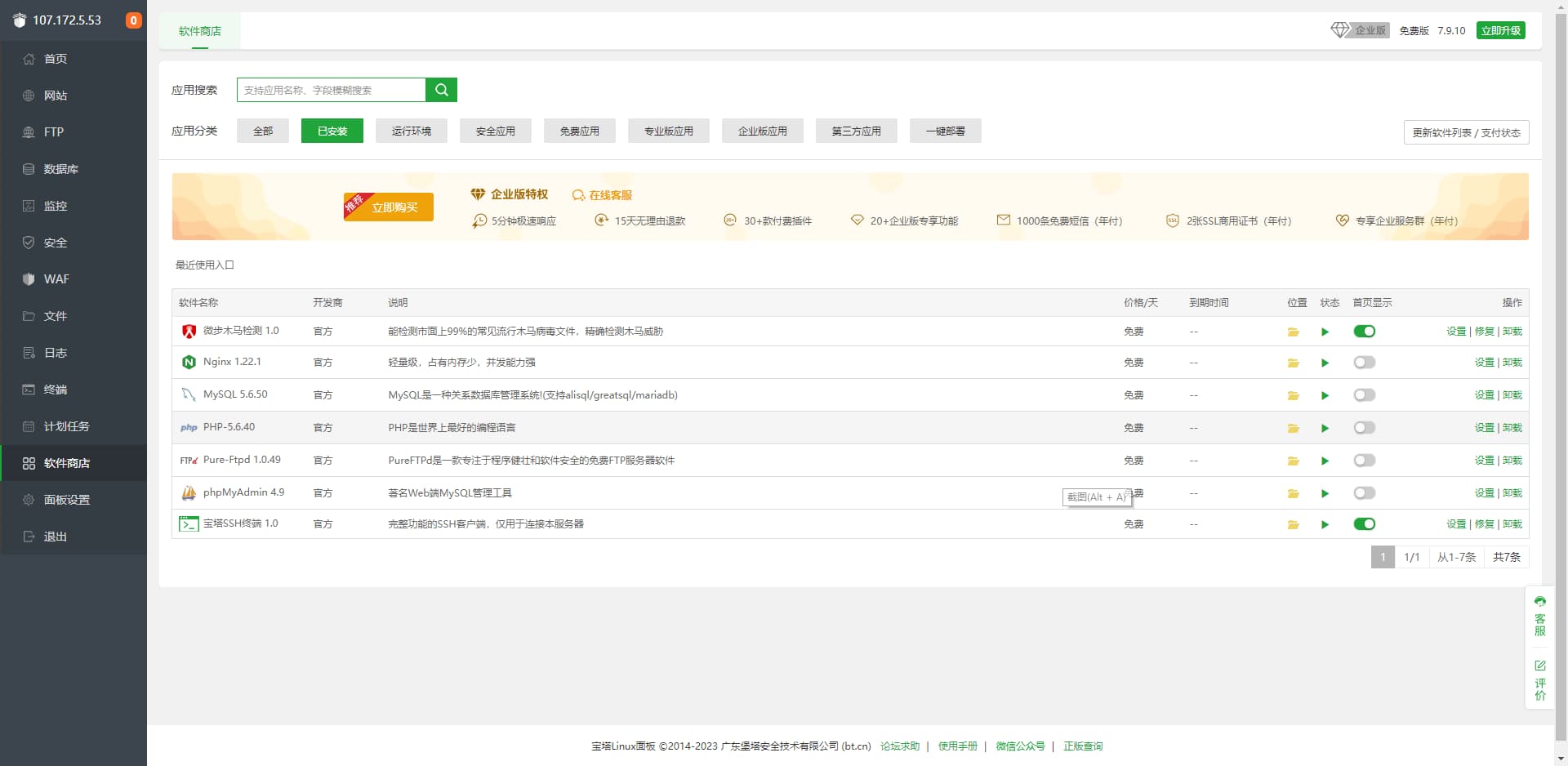Click the 立即升级 button

click(x=1501, y=30)
